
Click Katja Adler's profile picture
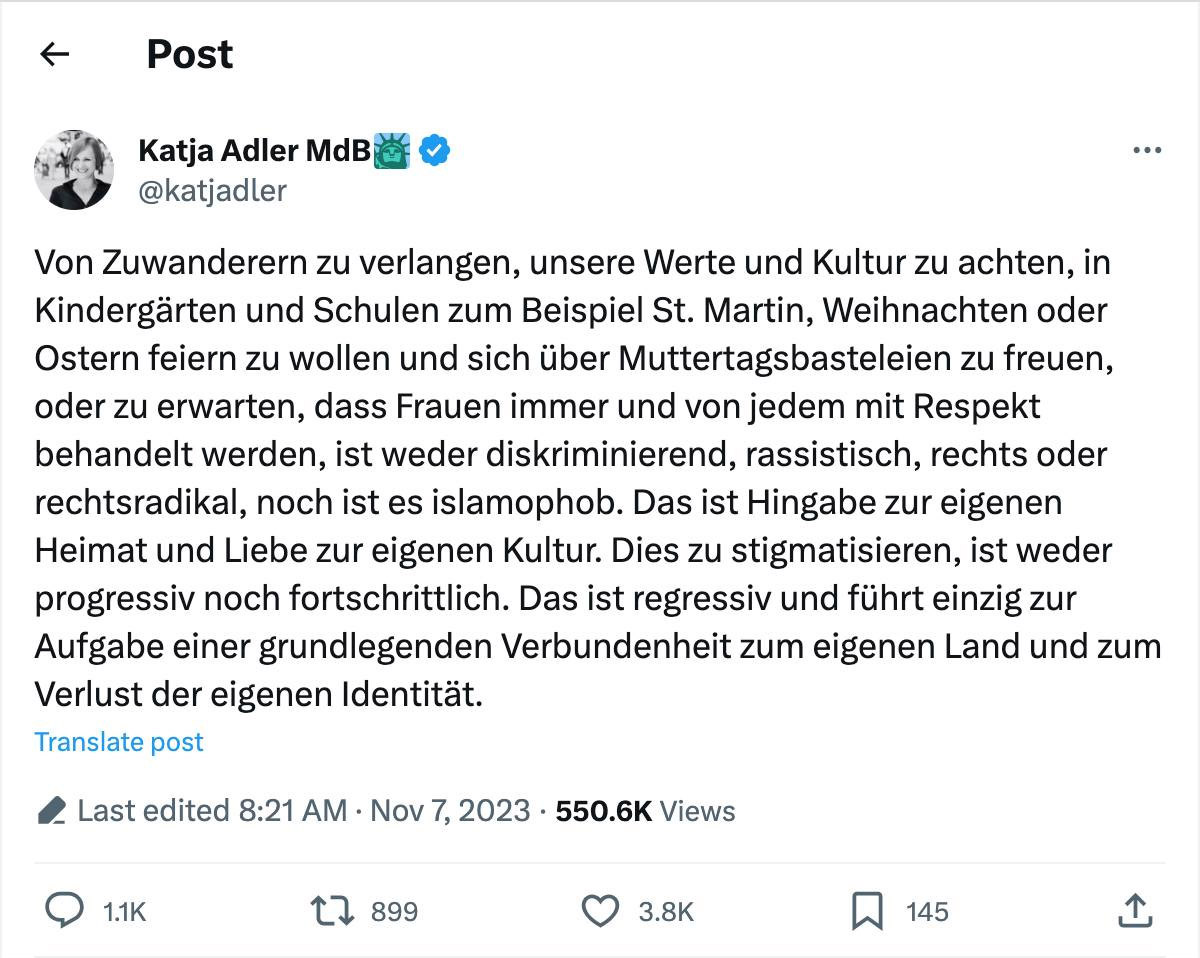point(74,169)
